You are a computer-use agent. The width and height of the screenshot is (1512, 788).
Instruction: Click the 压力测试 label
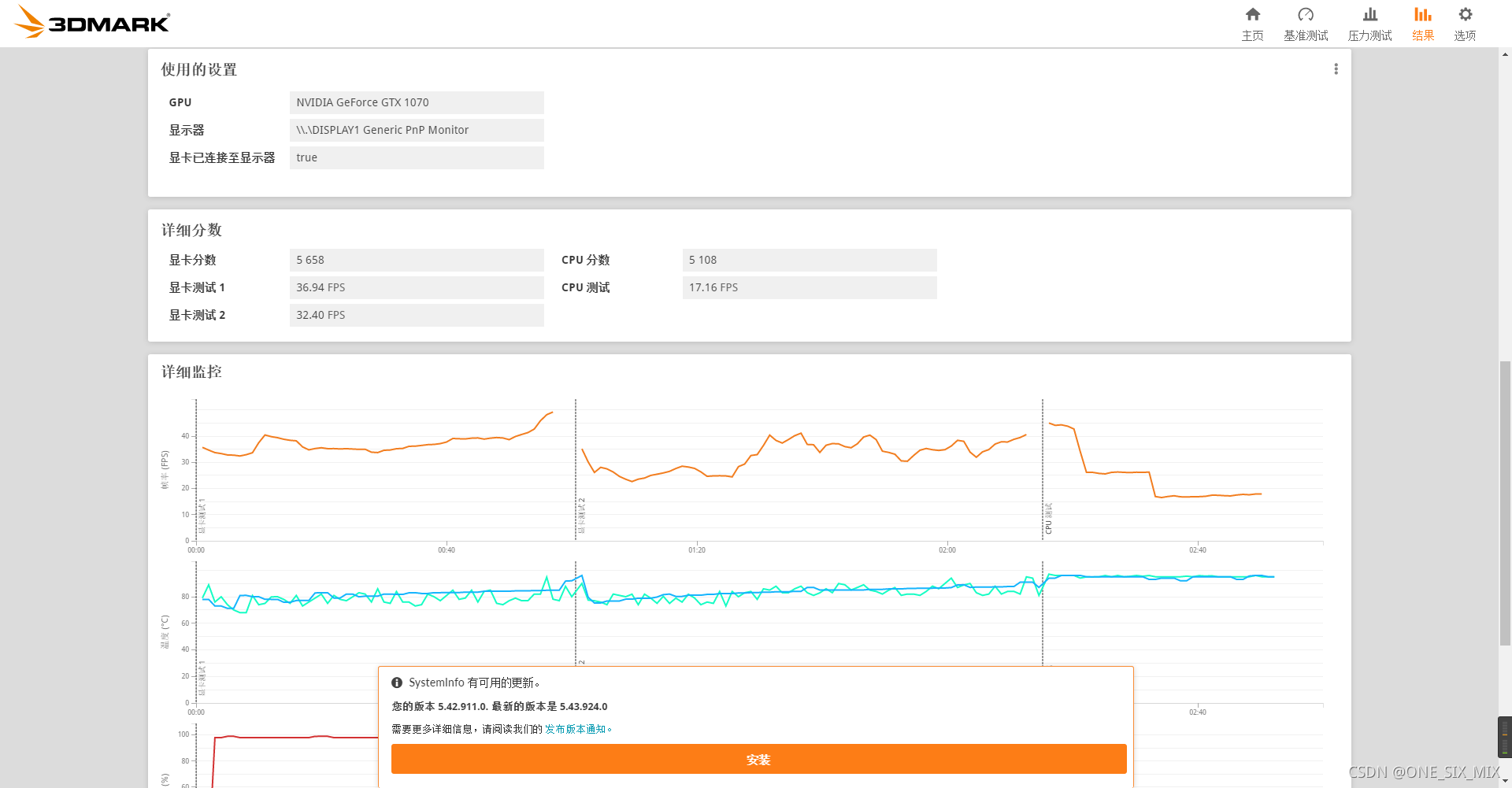1370,35
